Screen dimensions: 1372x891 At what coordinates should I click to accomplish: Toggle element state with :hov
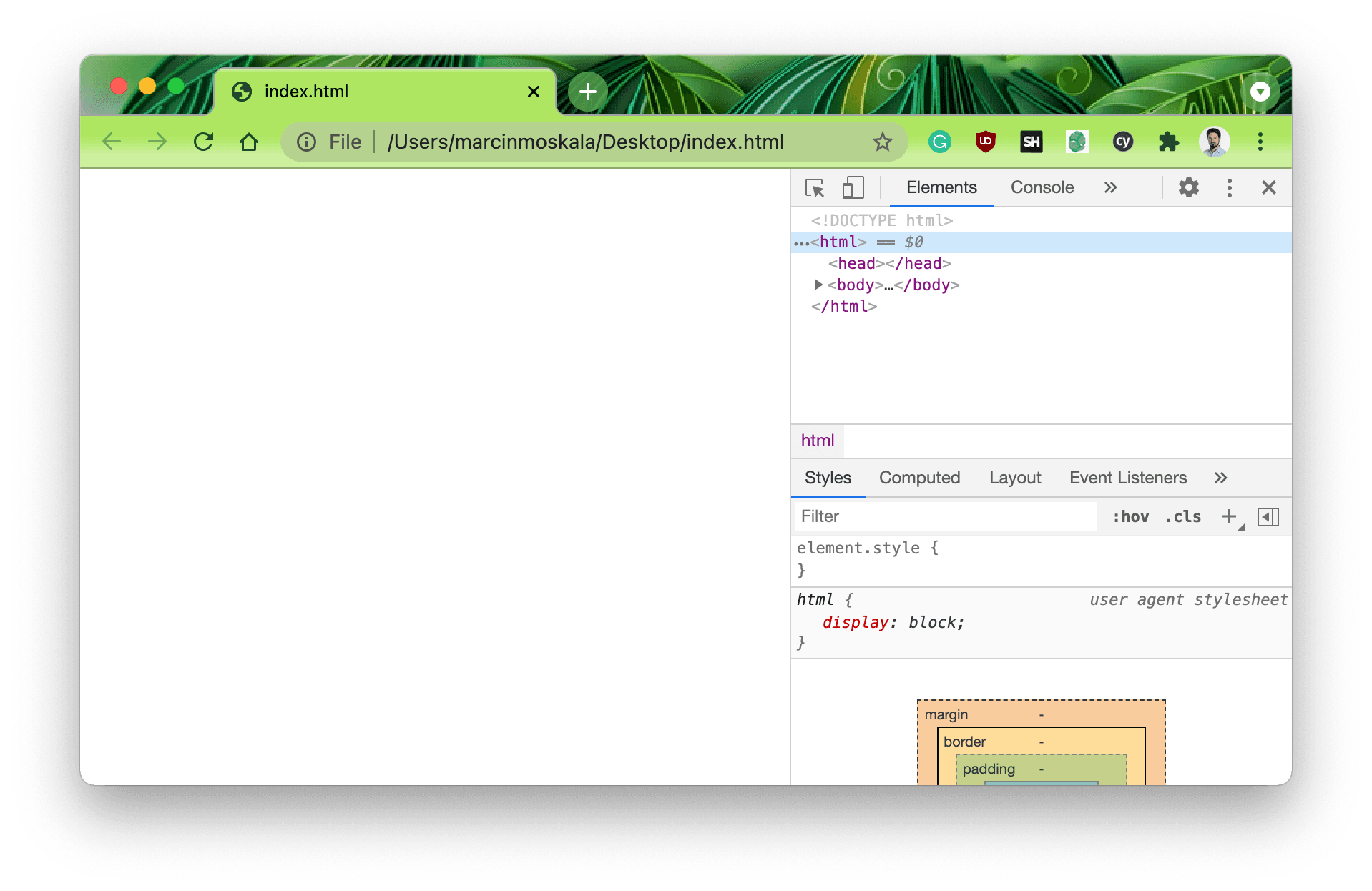[x=1130, y=516]
